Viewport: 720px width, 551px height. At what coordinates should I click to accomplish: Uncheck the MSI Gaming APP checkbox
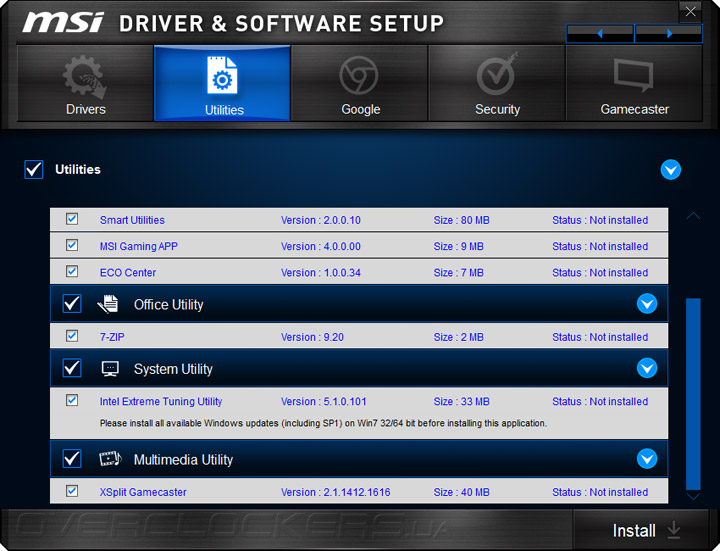coord(72,245)
